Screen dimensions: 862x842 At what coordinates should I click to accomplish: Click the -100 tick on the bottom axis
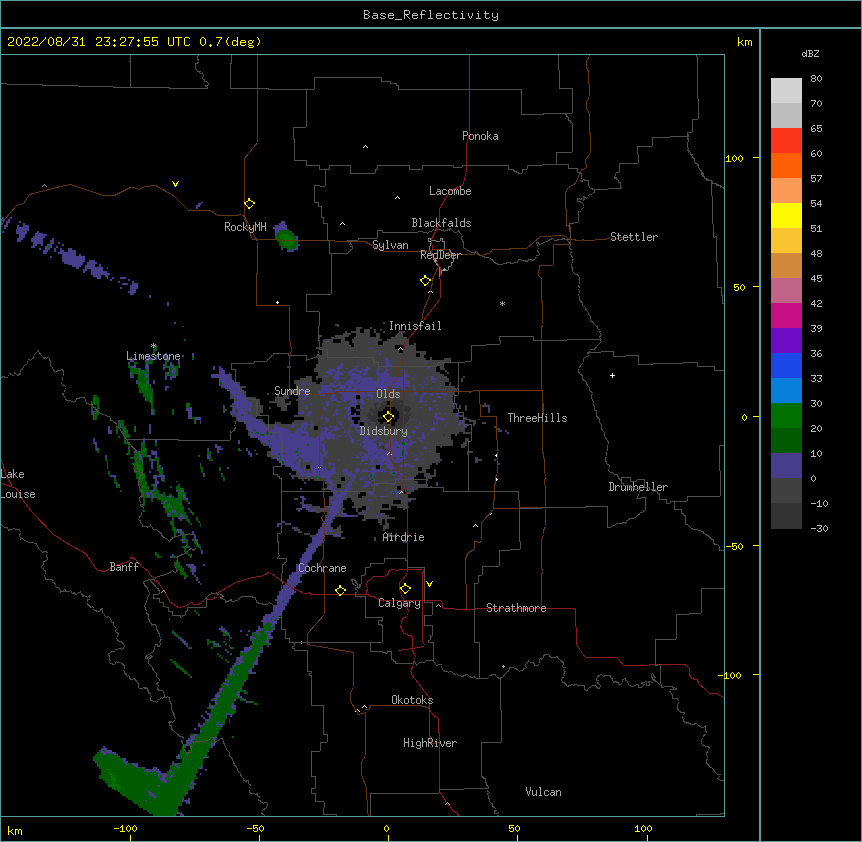click(125, 828)
